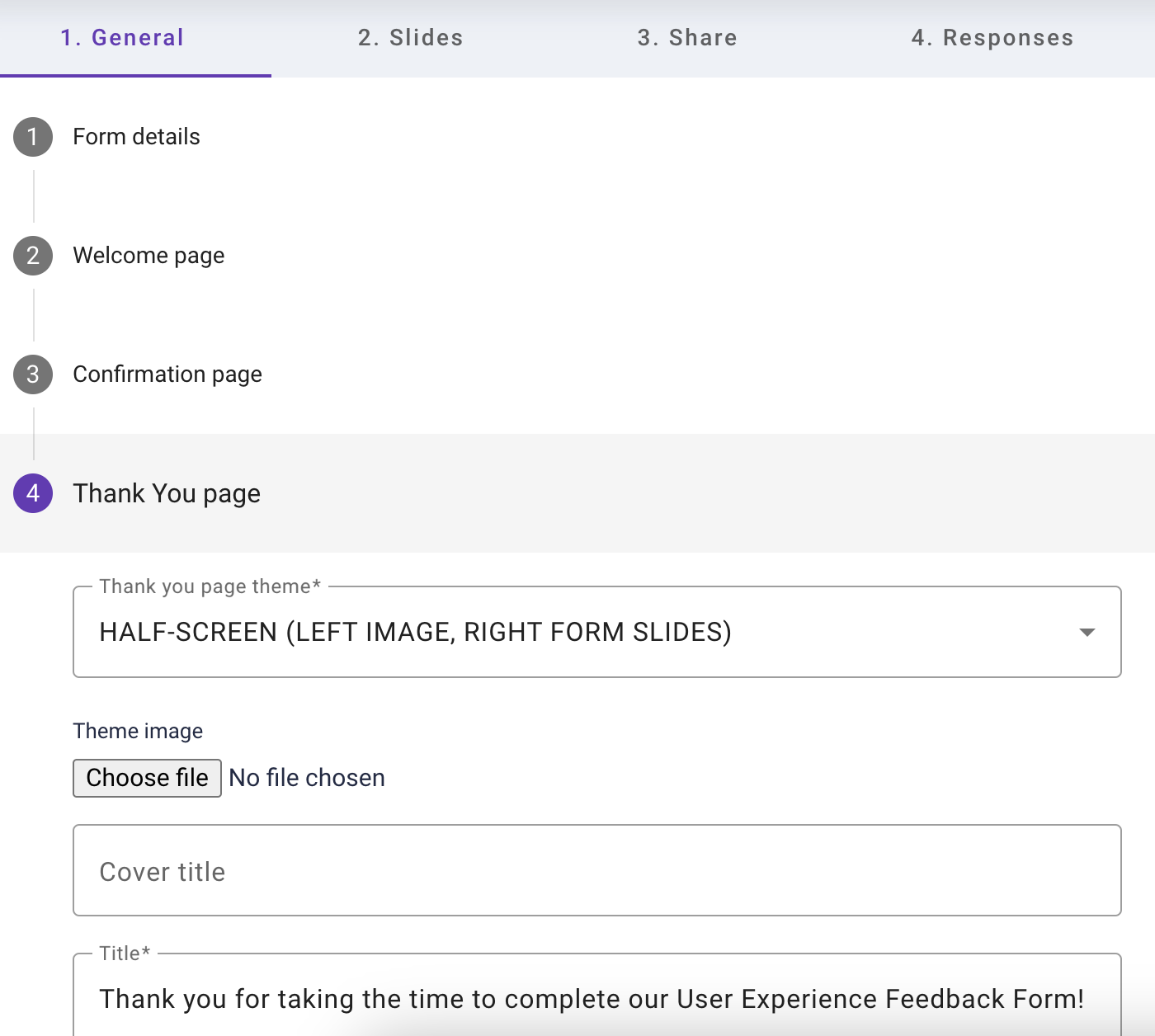Switch to the Slides tab
This screenshot has height=1036, width=1155.
[x=410, y=38]
